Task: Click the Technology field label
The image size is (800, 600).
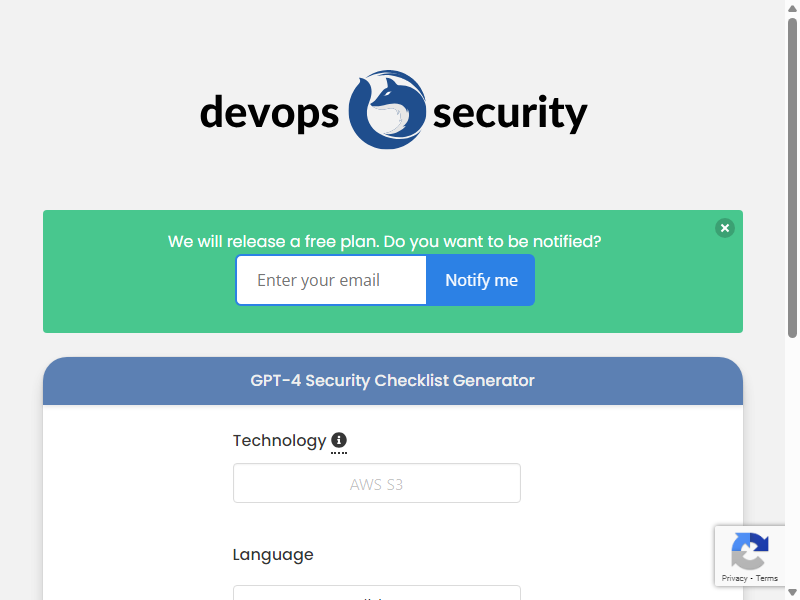Action: click(x=279, y=440)
